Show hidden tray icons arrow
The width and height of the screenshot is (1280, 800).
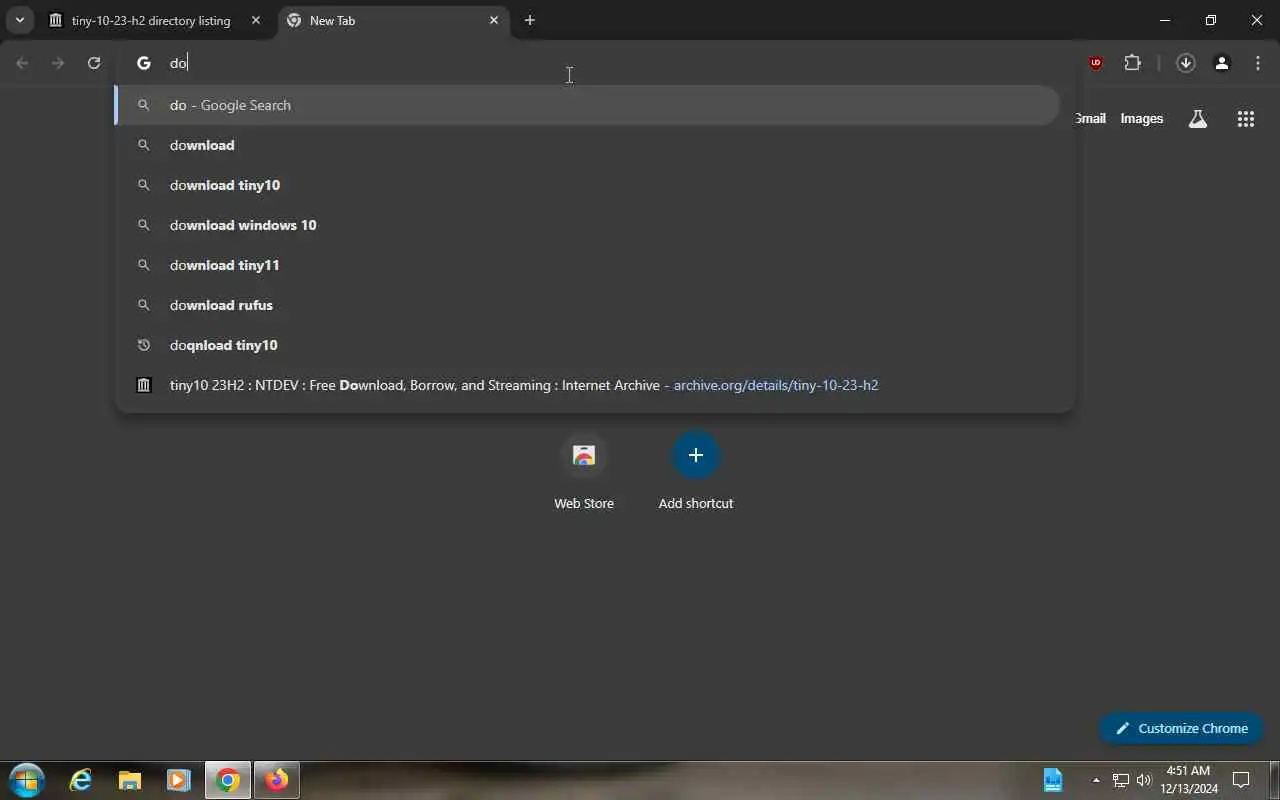[1096, 780]
